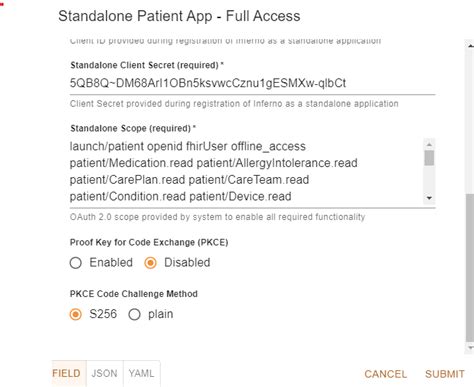Click the Enabled label text
This screenshot has height=387, width=474.
pos(111,263)
